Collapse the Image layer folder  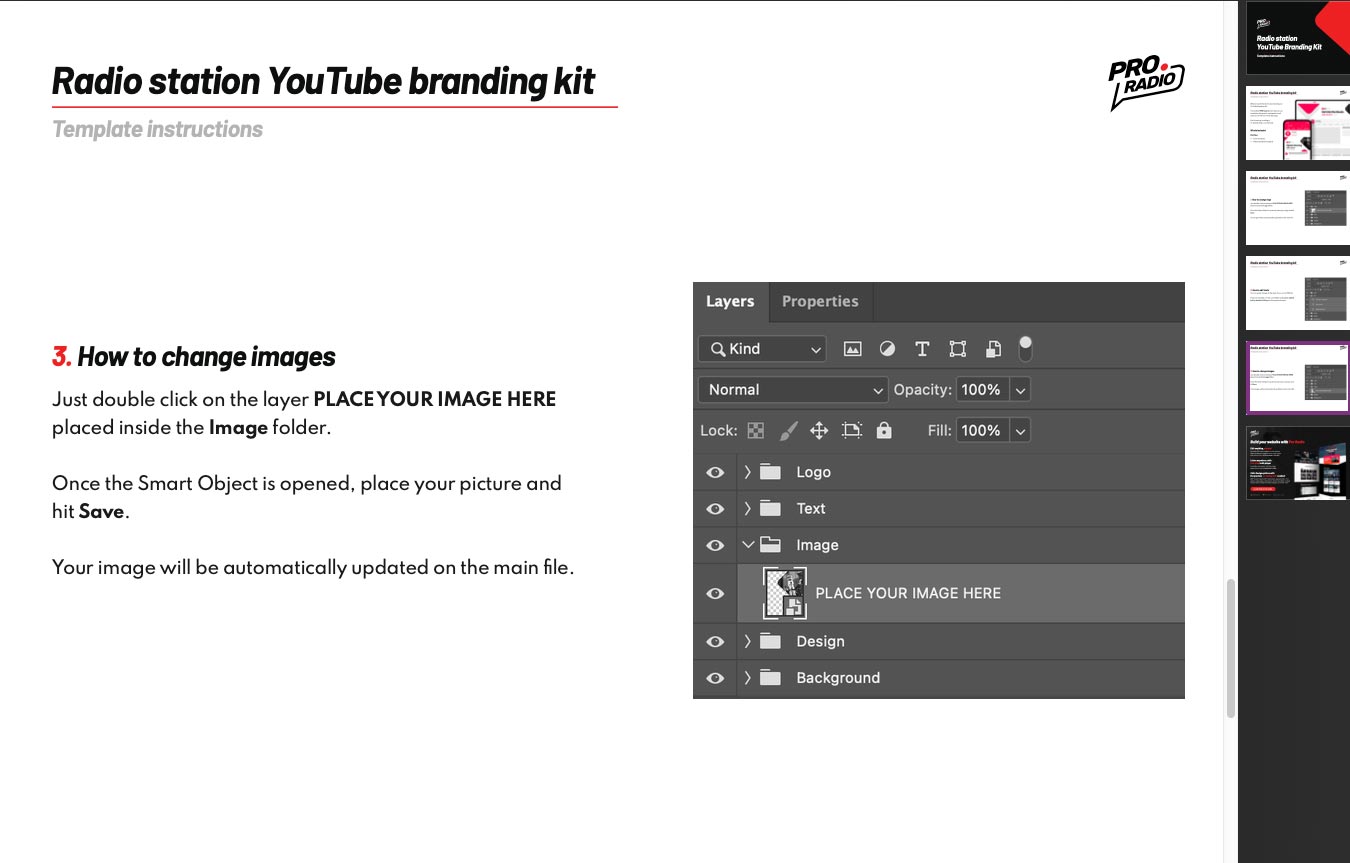748,546
